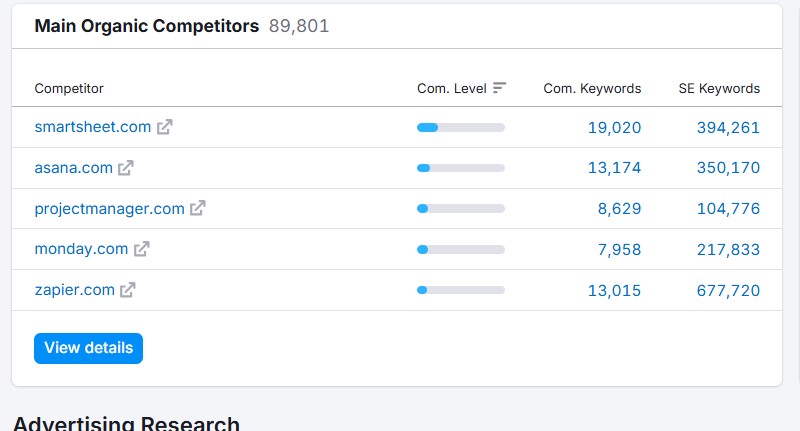Click projectmanager.com competition level bar
Viewport: 800px width, 431px height.
pos(461,209)
